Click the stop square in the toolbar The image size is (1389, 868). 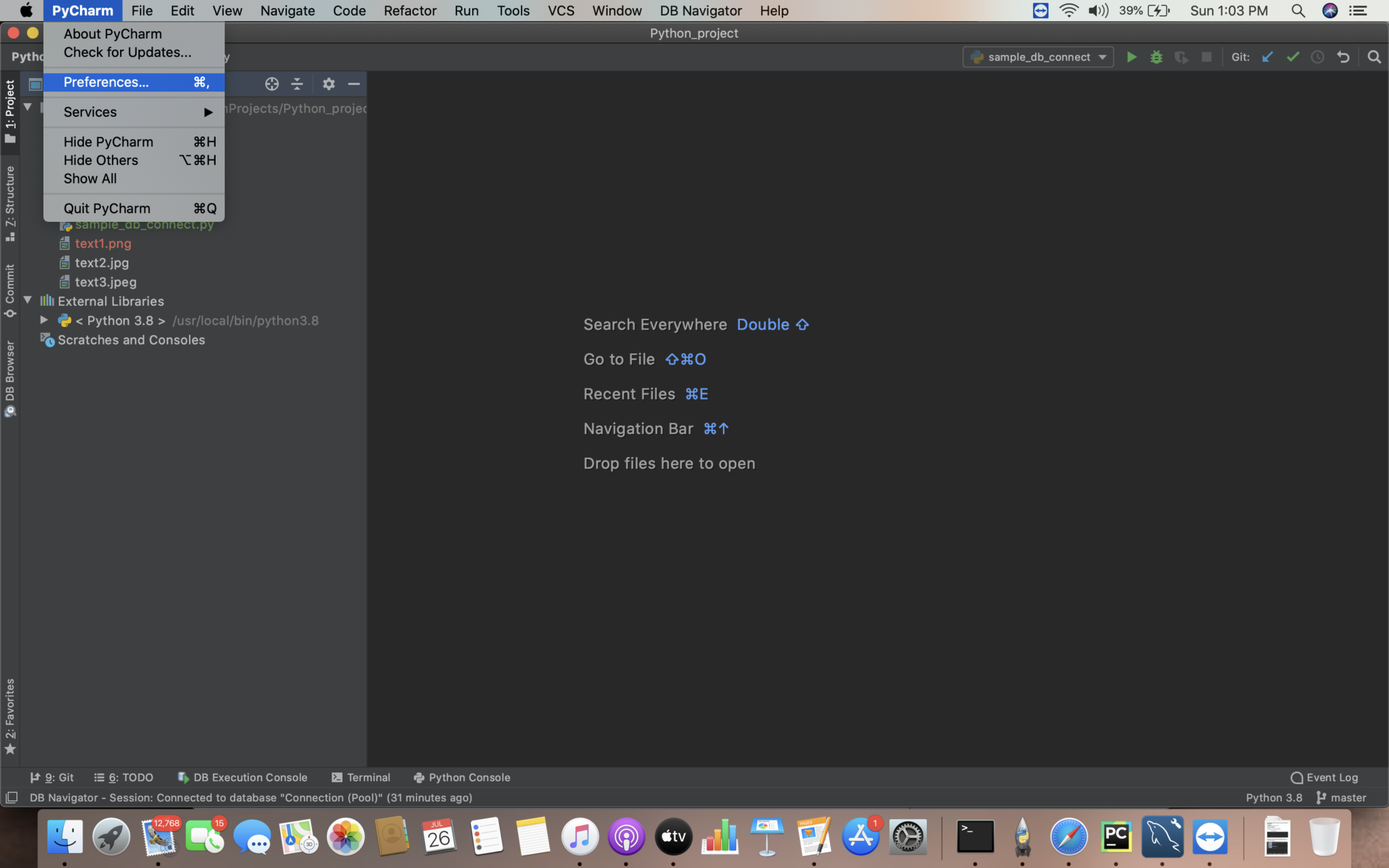1207,57
